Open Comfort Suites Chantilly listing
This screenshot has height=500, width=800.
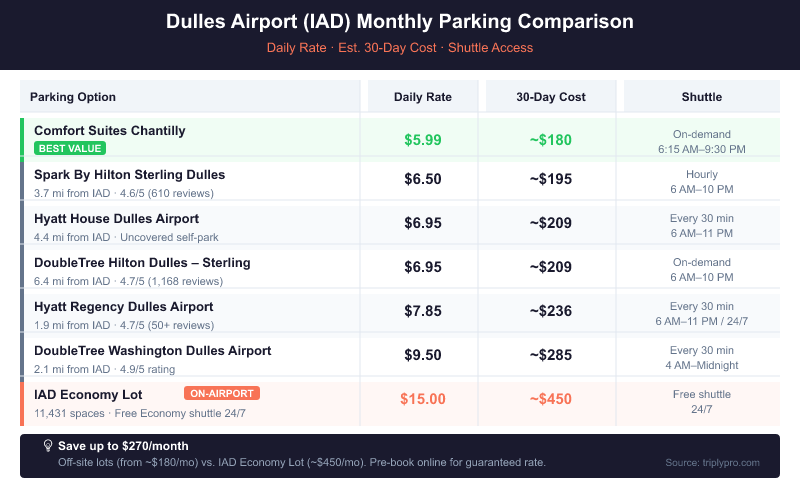[x=110, y=131]
